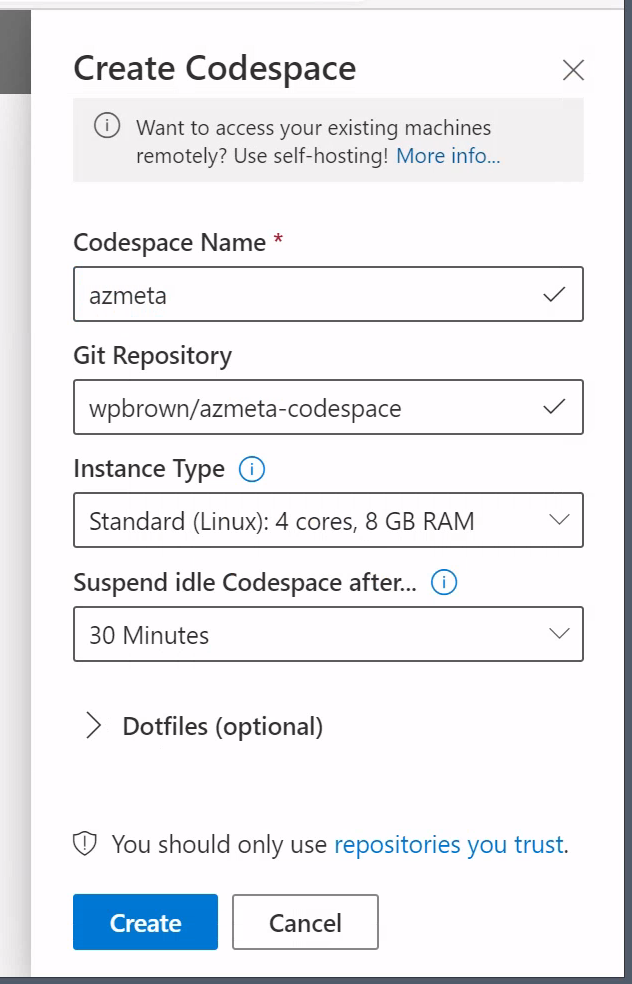Click the Suspend idle Codespace info icon
632x984 pixels.
click(443, 582)
